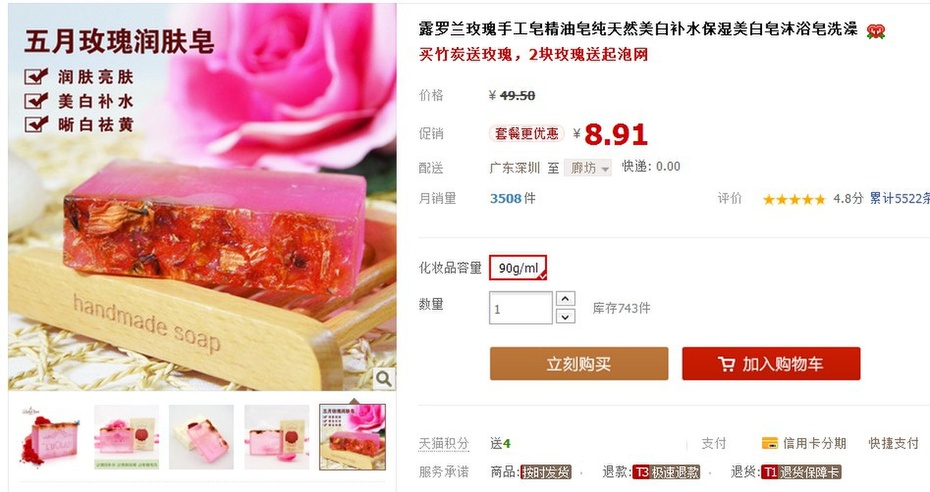
Task: Click the quantity input field
Action: pyautogui.click(x=521, y=308)
